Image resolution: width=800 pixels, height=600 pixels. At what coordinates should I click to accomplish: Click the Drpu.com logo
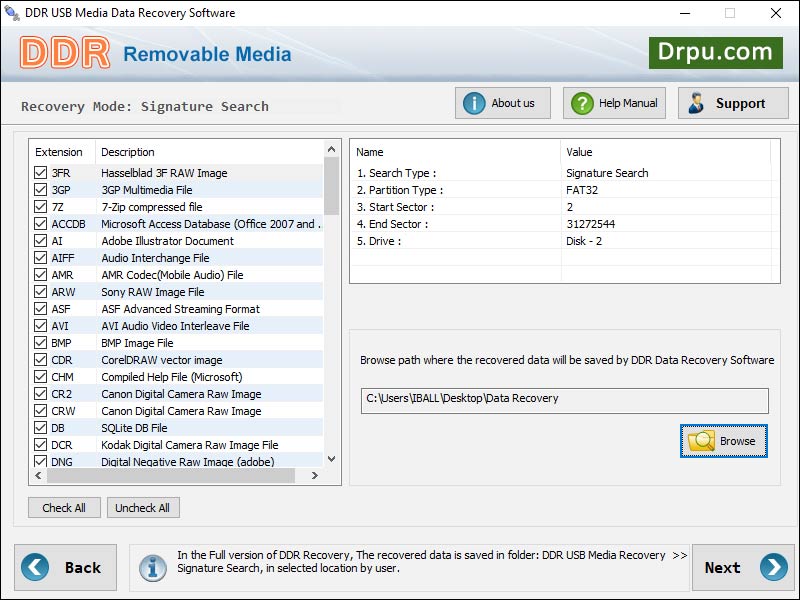point(717,52)
